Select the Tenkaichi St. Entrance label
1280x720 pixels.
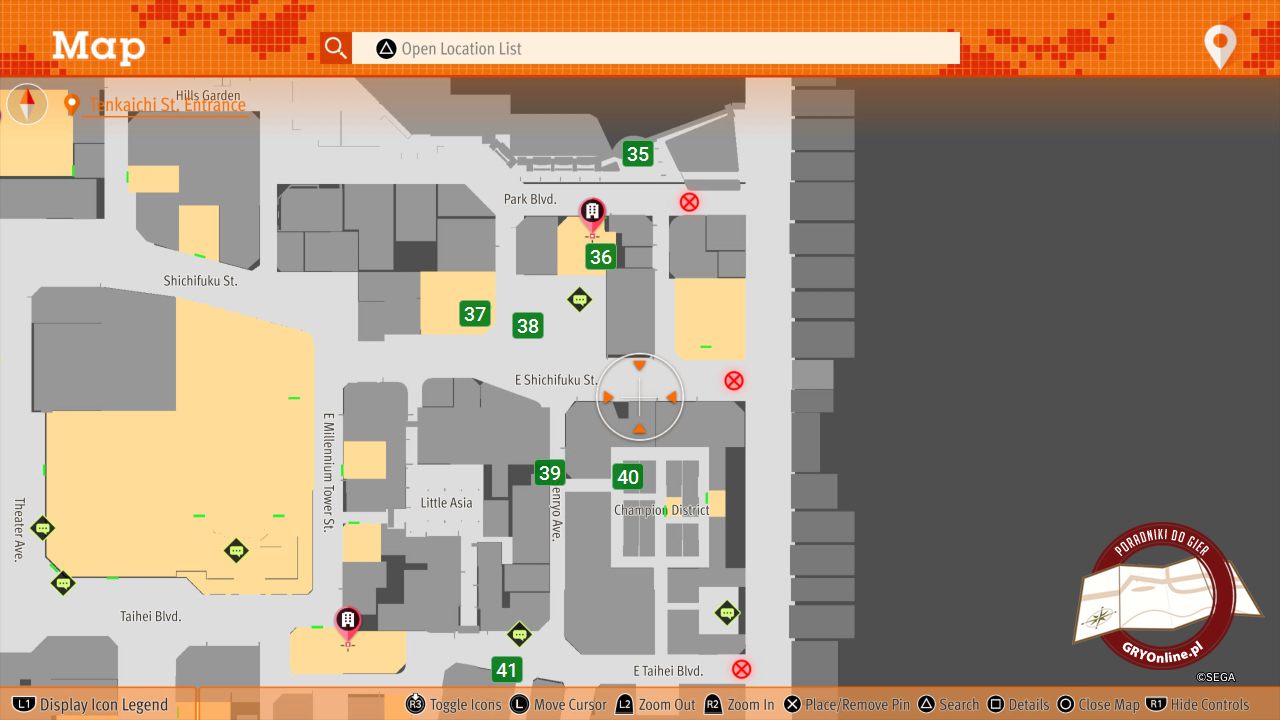point(167,105)
